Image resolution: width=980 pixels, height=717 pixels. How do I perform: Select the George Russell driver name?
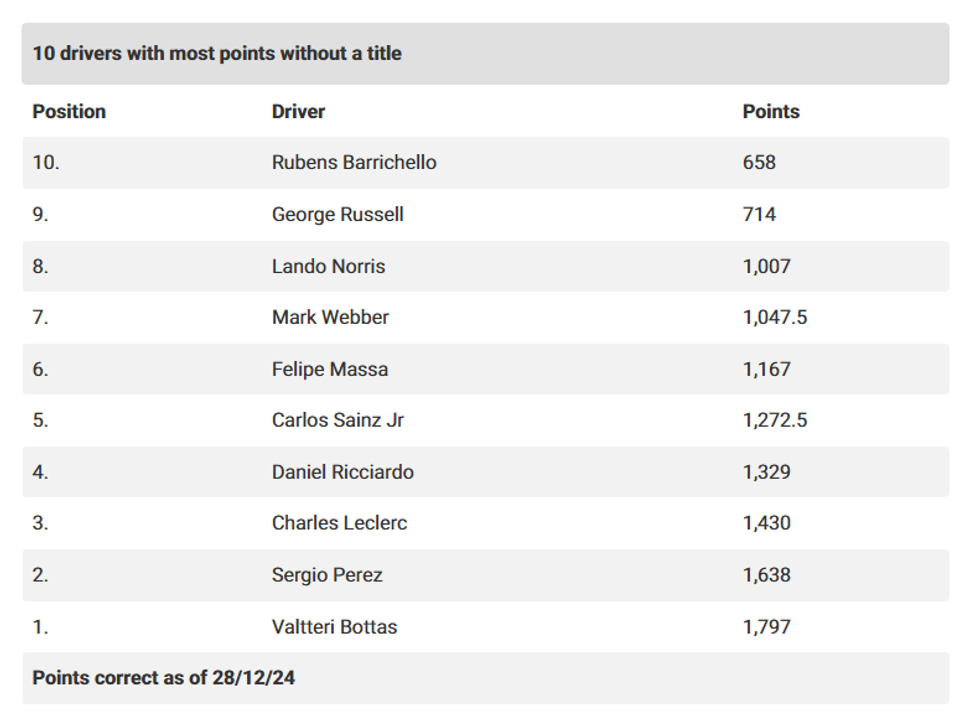tap(338, 215)
